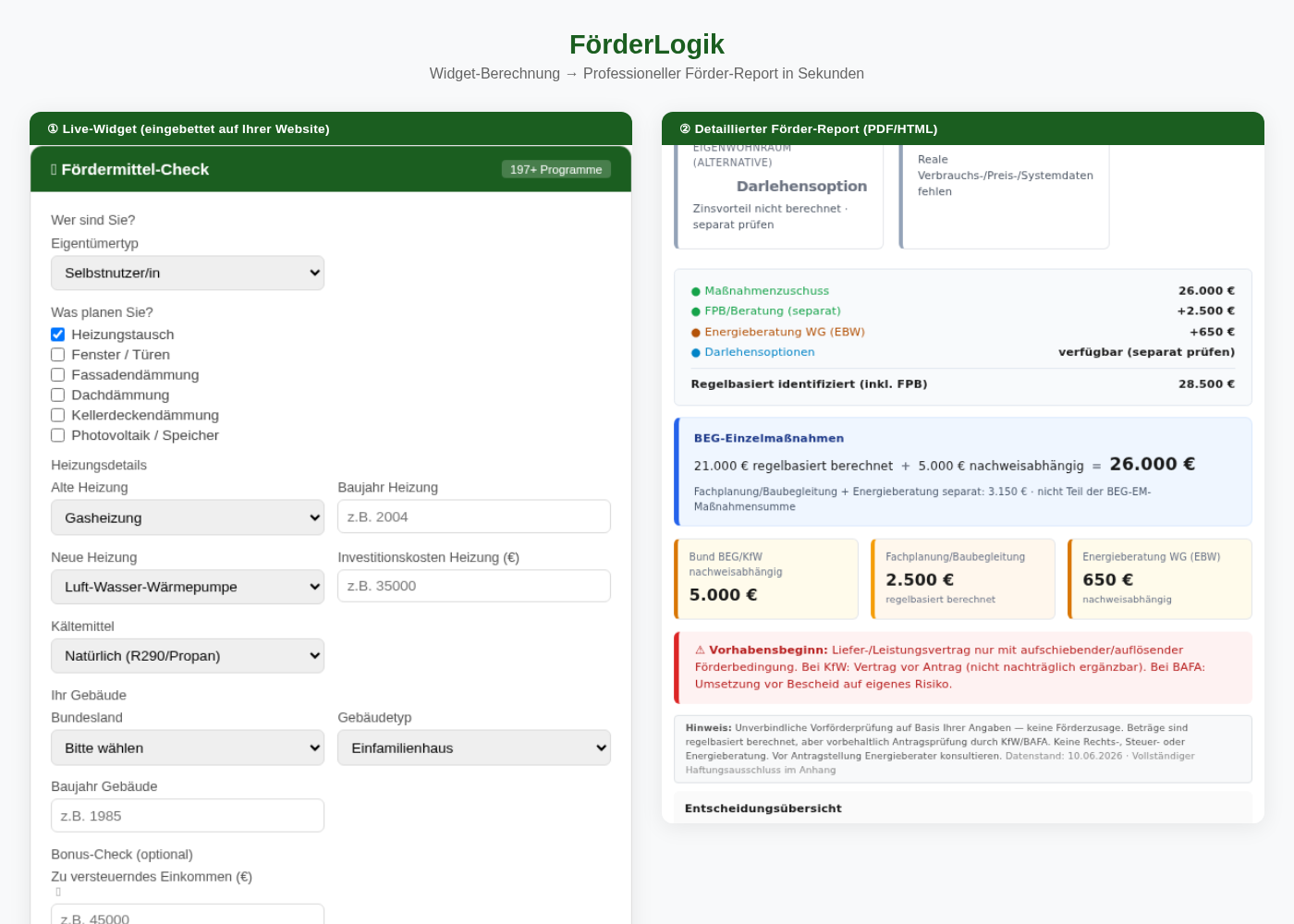Focus the Baujahr Heizung input field

point(474,517)
